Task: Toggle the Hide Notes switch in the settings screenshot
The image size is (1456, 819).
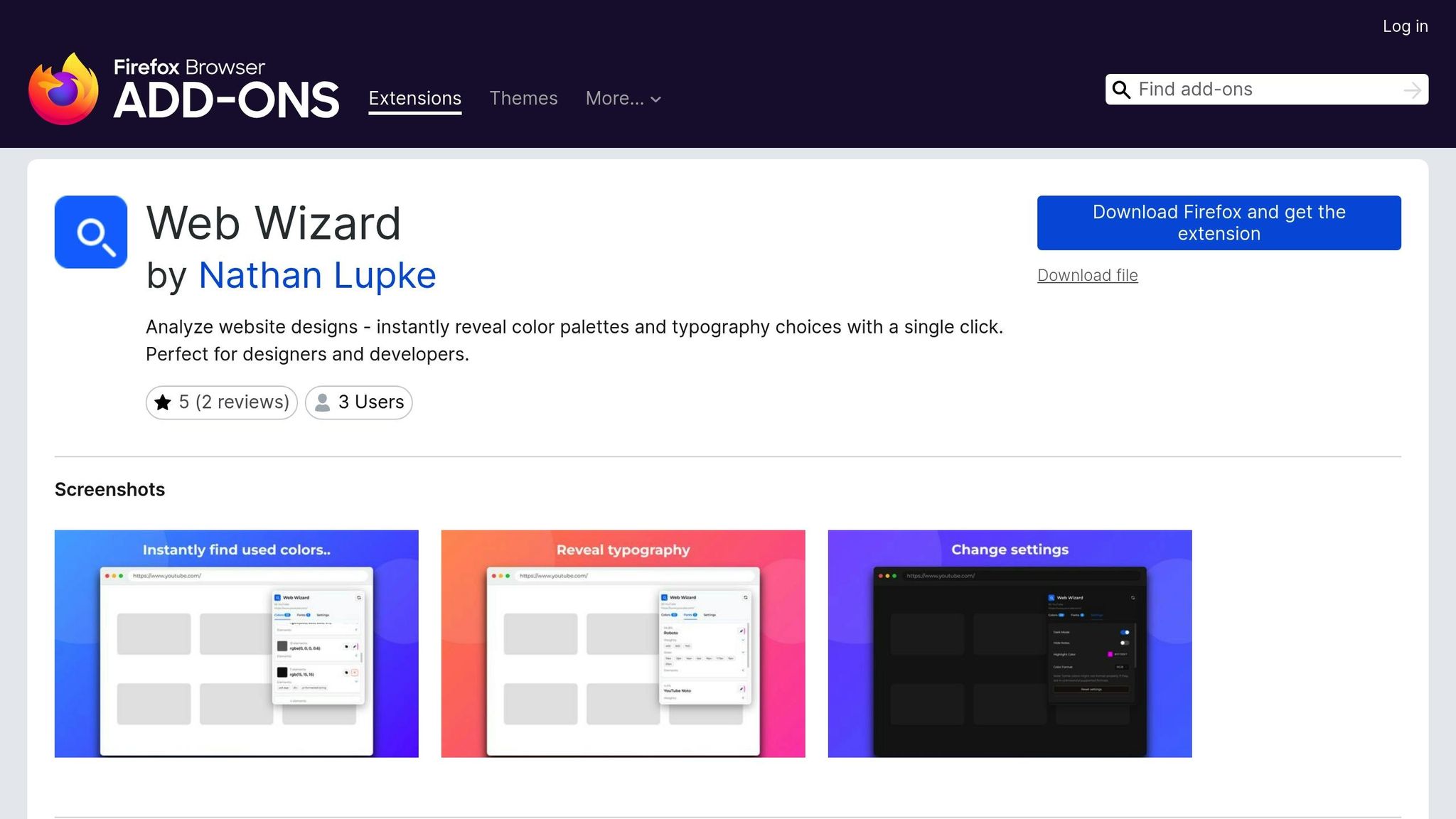Action: pos(1124,643)
